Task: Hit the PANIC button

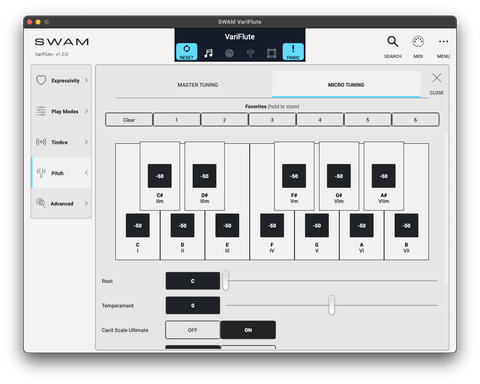Action: (293, 52)
